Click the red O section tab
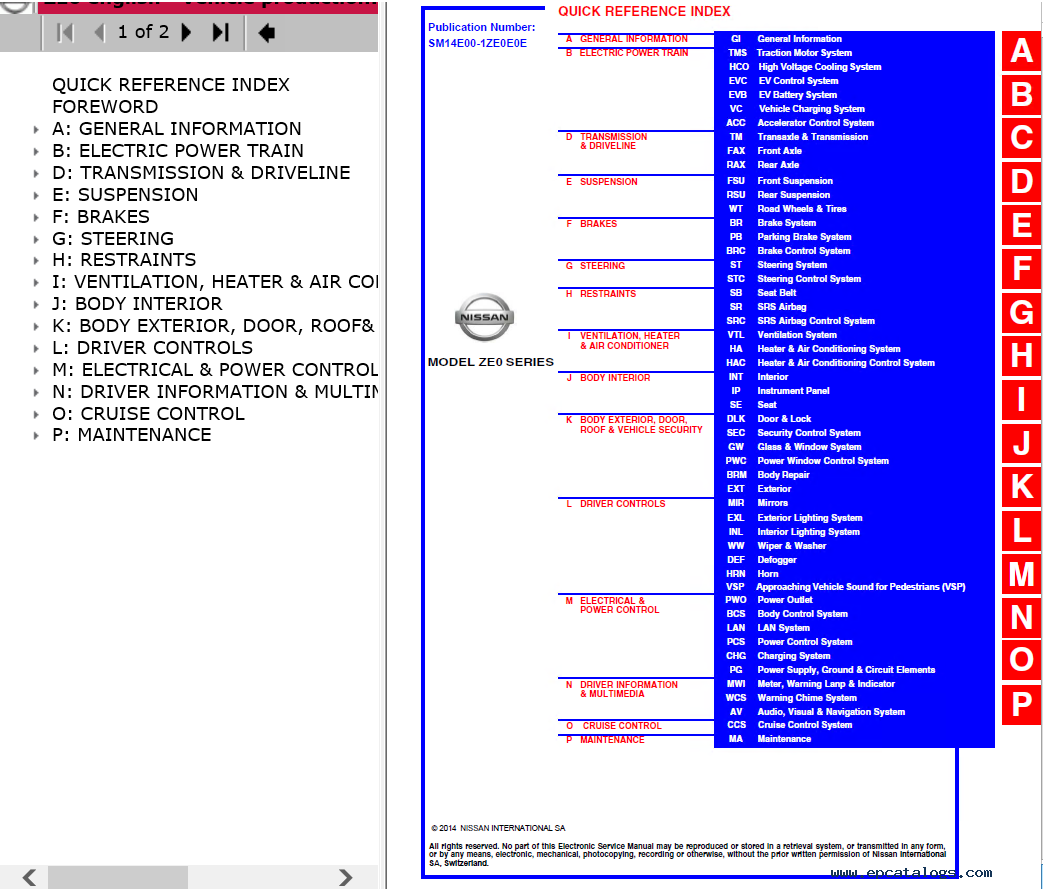The image size is (1043, 889). click(1022, 661)
